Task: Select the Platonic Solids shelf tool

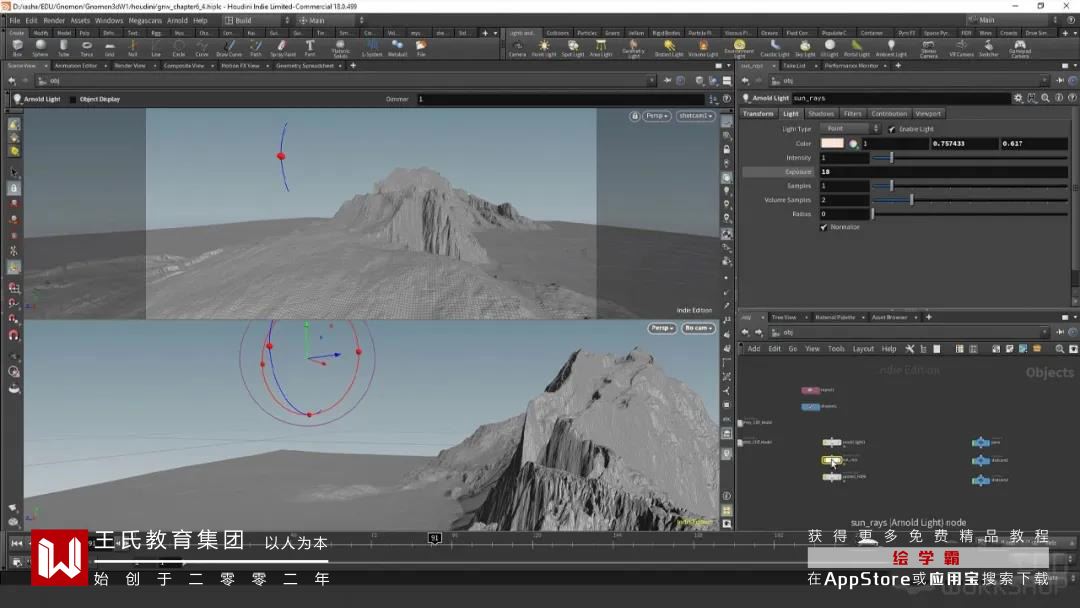Action: (x=340, y=48)
